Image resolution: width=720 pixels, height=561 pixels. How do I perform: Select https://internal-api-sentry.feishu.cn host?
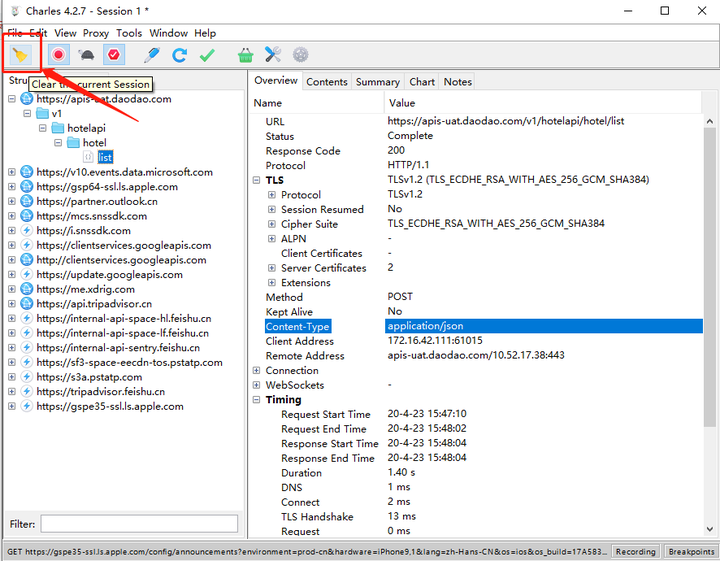[x=118, y=348]
